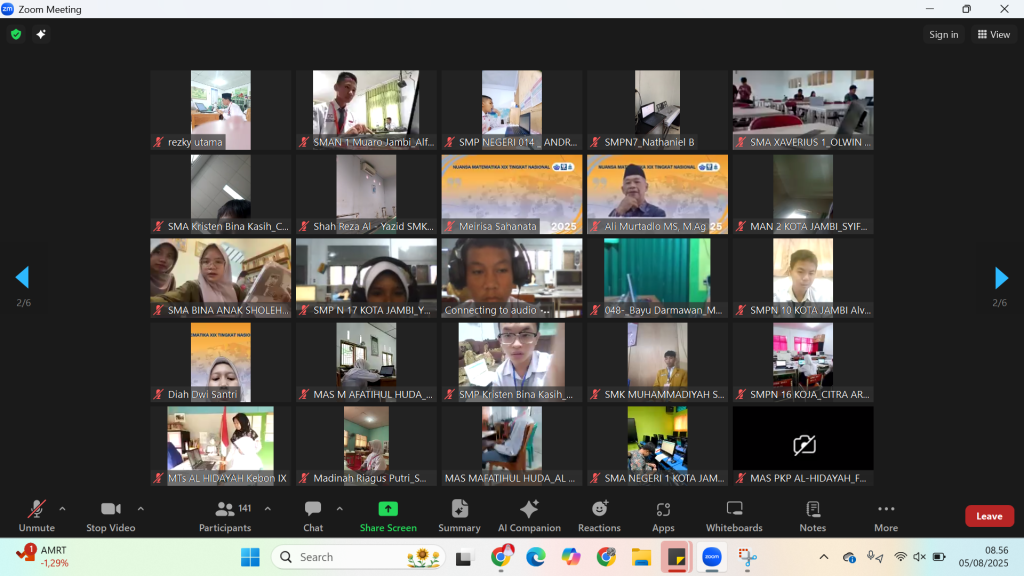
Task: Click the Summary icon
Action: (x=459, y=516)
